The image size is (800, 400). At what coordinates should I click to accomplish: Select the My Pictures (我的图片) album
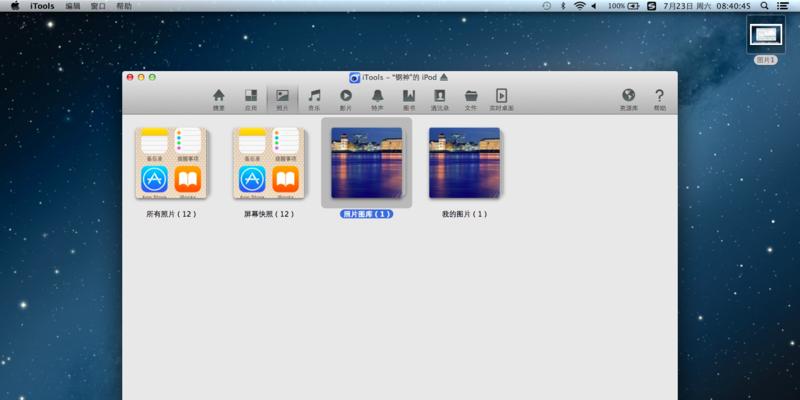[465, 162]
